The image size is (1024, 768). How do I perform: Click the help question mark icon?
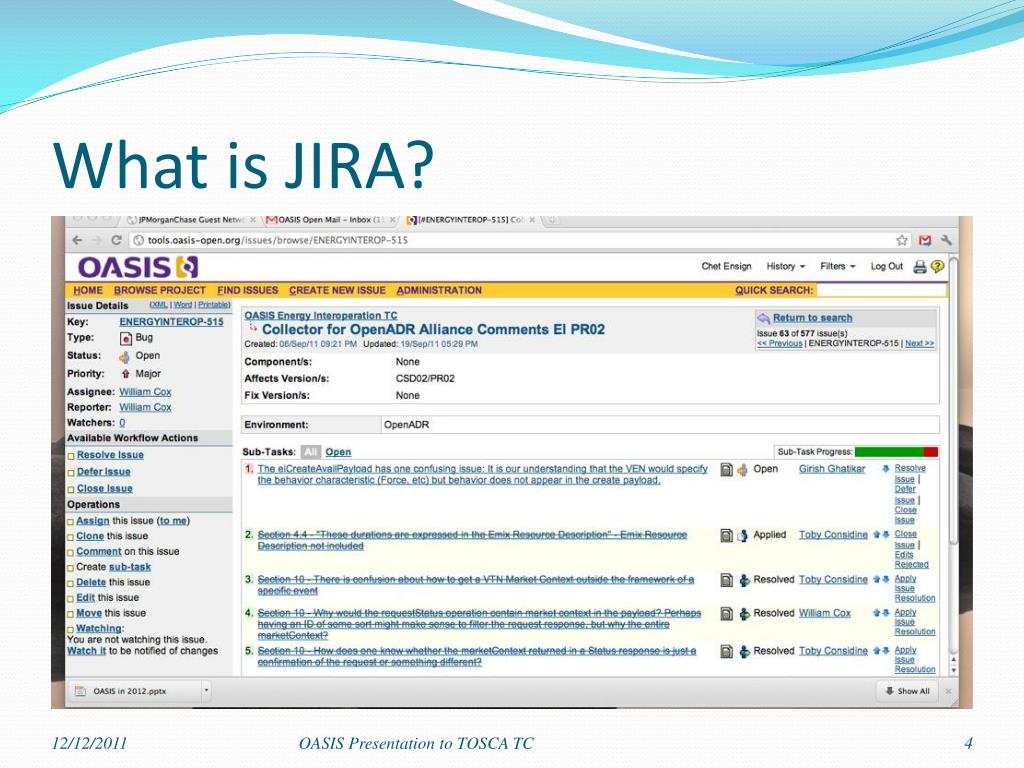937,266
